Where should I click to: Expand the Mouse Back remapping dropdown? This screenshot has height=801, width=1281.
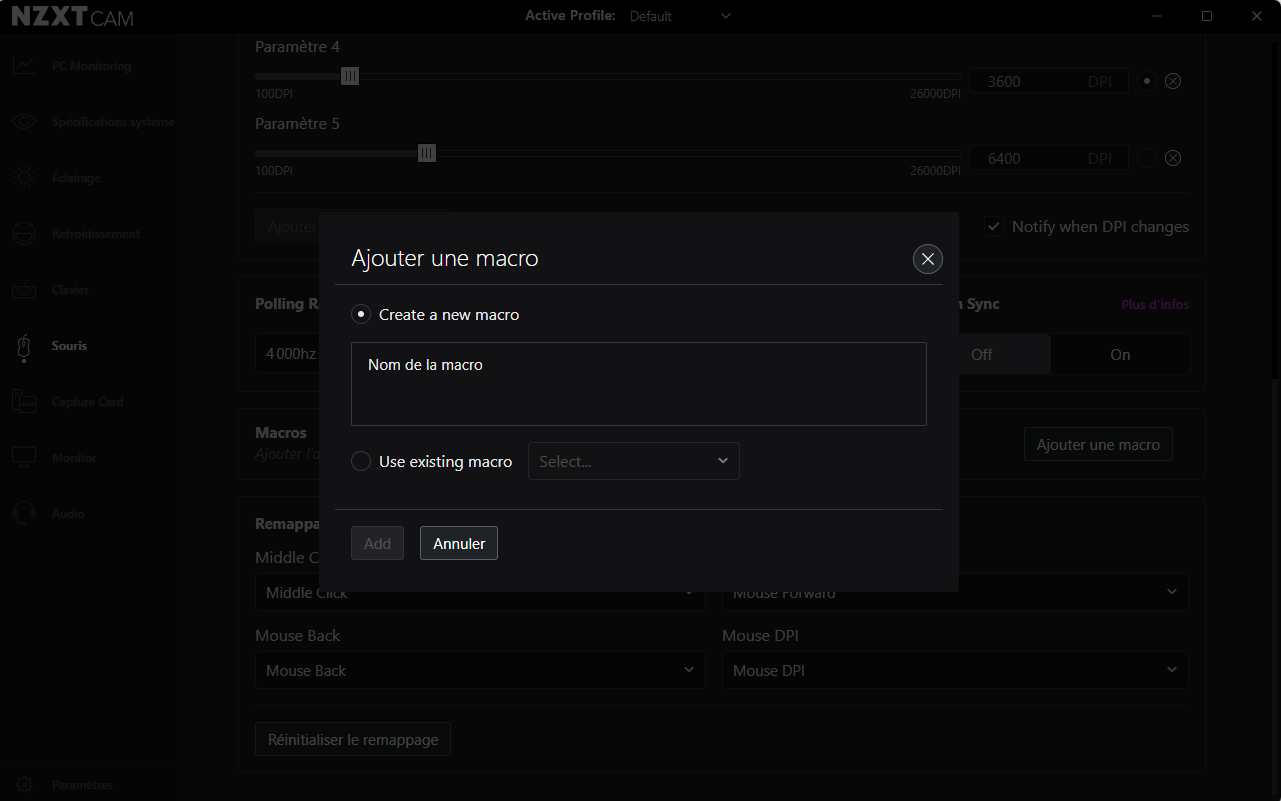[480, 670]
